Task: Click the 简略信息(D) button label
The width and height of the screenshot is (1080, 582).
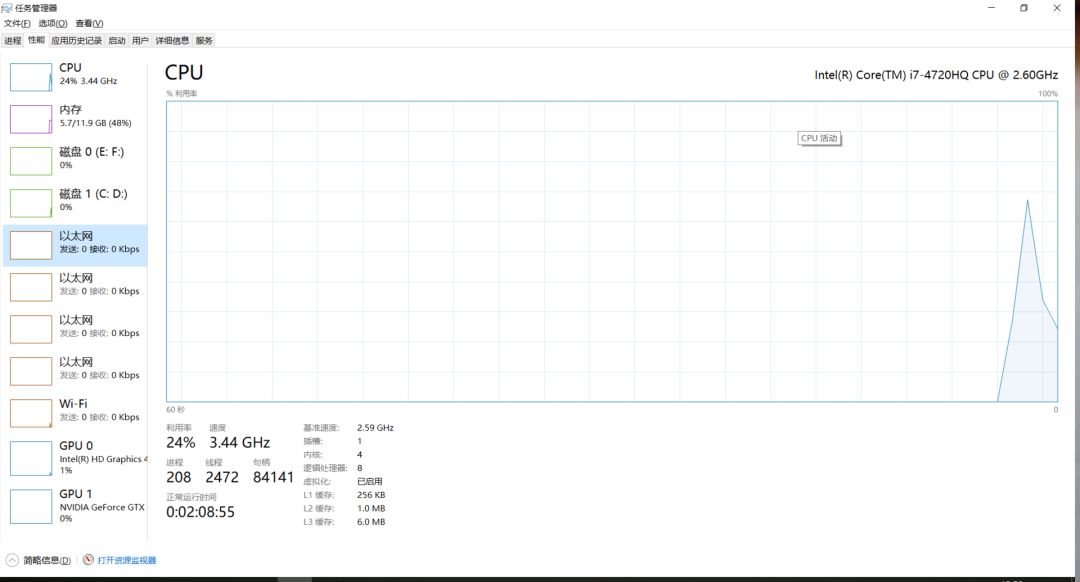Action: click(x=47, y=561)
